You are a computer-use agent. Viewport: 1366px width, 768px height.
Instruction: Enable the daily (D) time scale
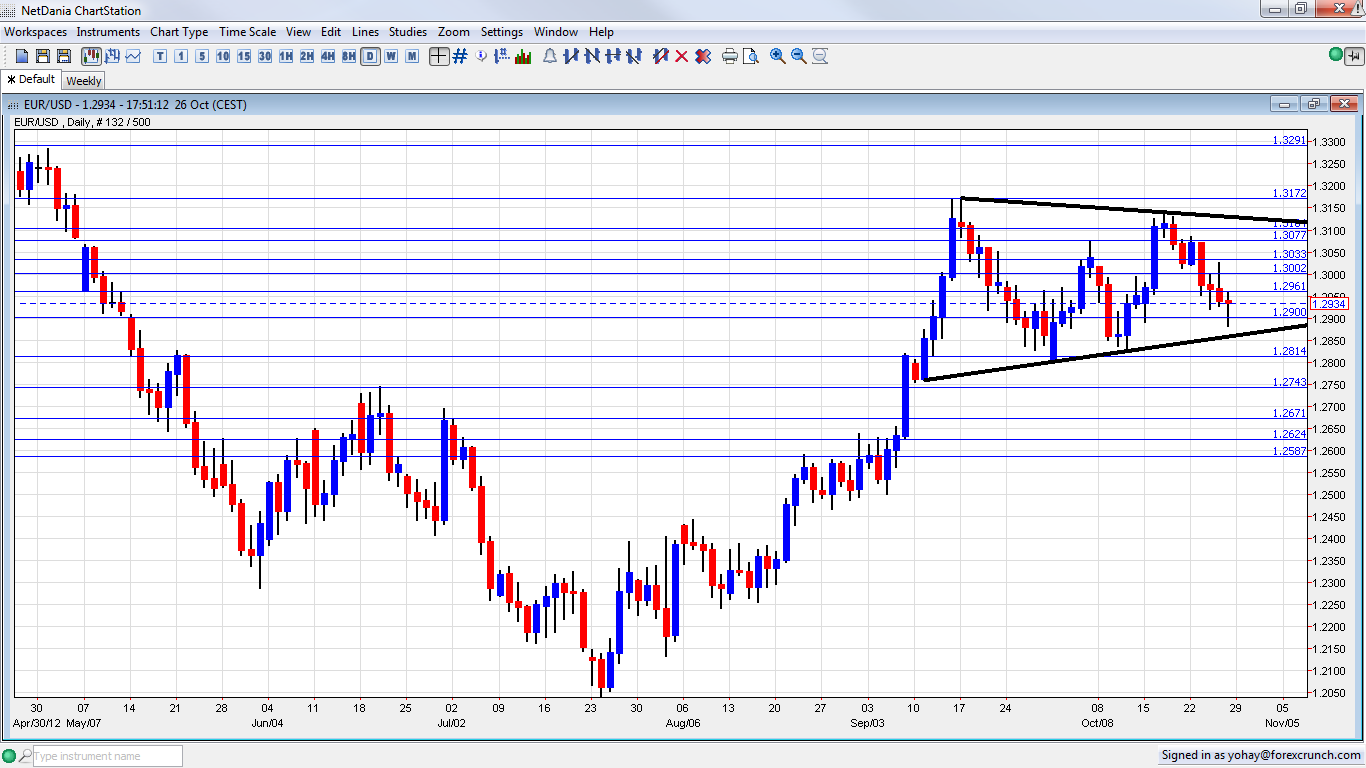(x=370, y=56)
